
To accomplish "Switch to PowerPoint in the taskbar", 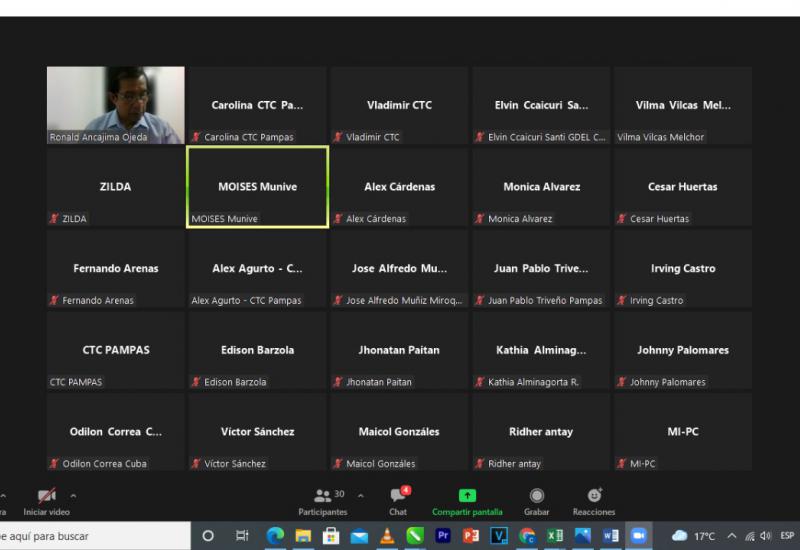I will click(x=471, y=536).
